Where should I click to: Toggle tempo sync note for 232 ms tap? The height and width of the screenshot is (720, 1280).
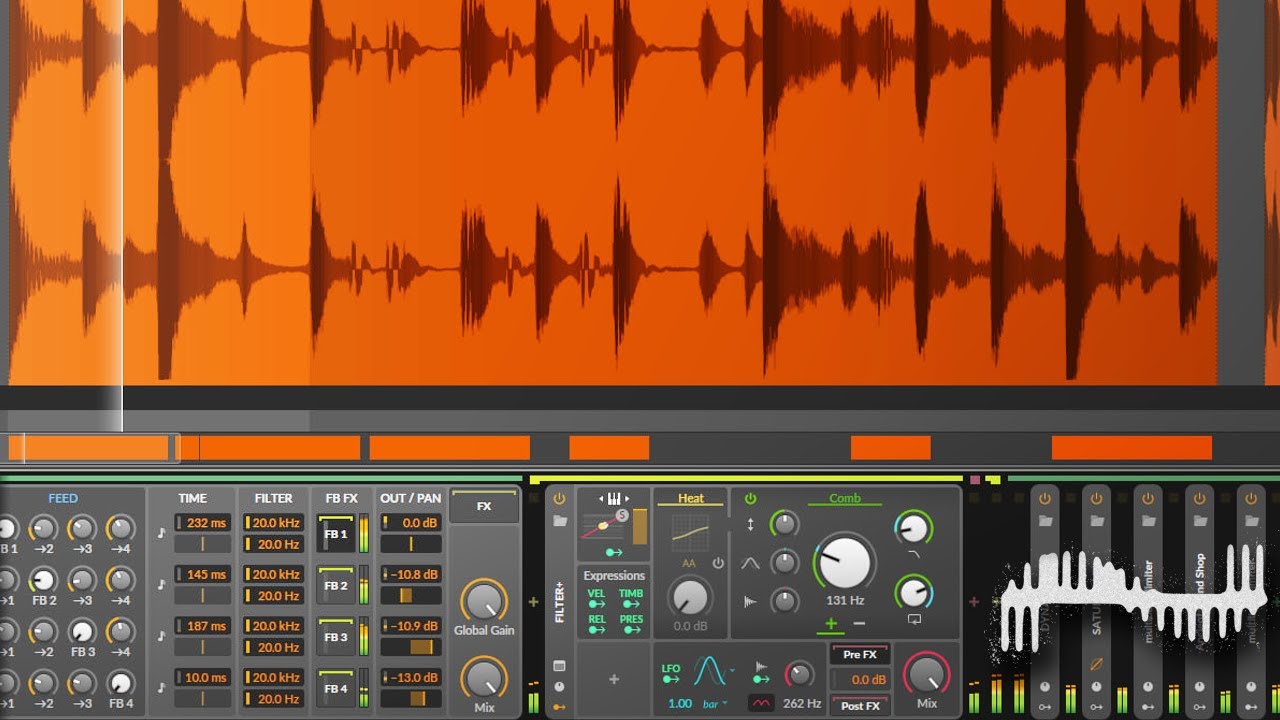pos(162,533)
